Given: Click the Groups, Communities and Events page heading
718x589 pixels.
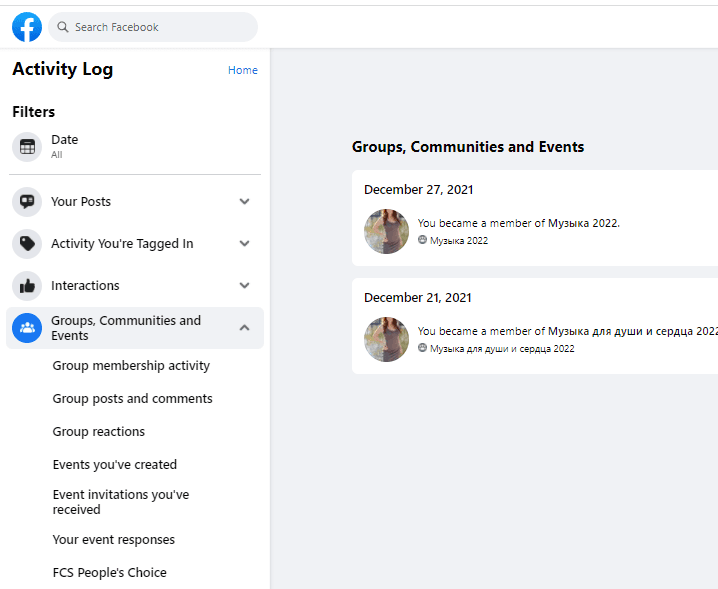Looking at the screenshot, I should point(468,147).
